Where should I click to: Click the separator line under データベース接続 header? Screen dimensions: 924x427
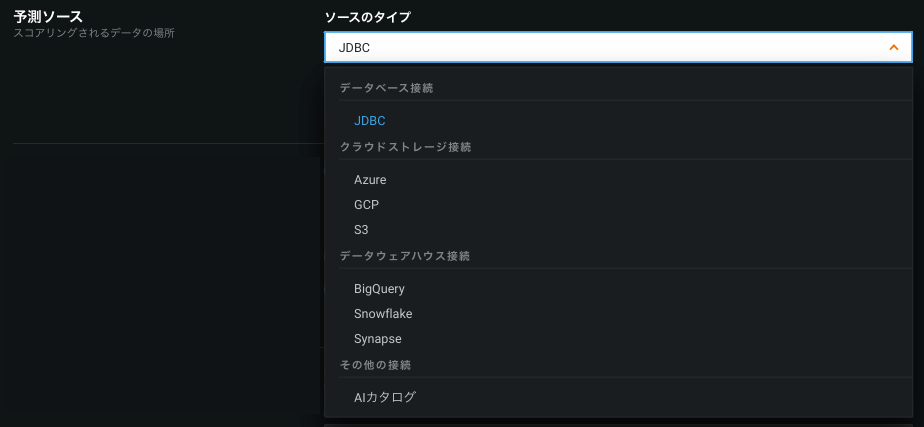pos(618,100)
